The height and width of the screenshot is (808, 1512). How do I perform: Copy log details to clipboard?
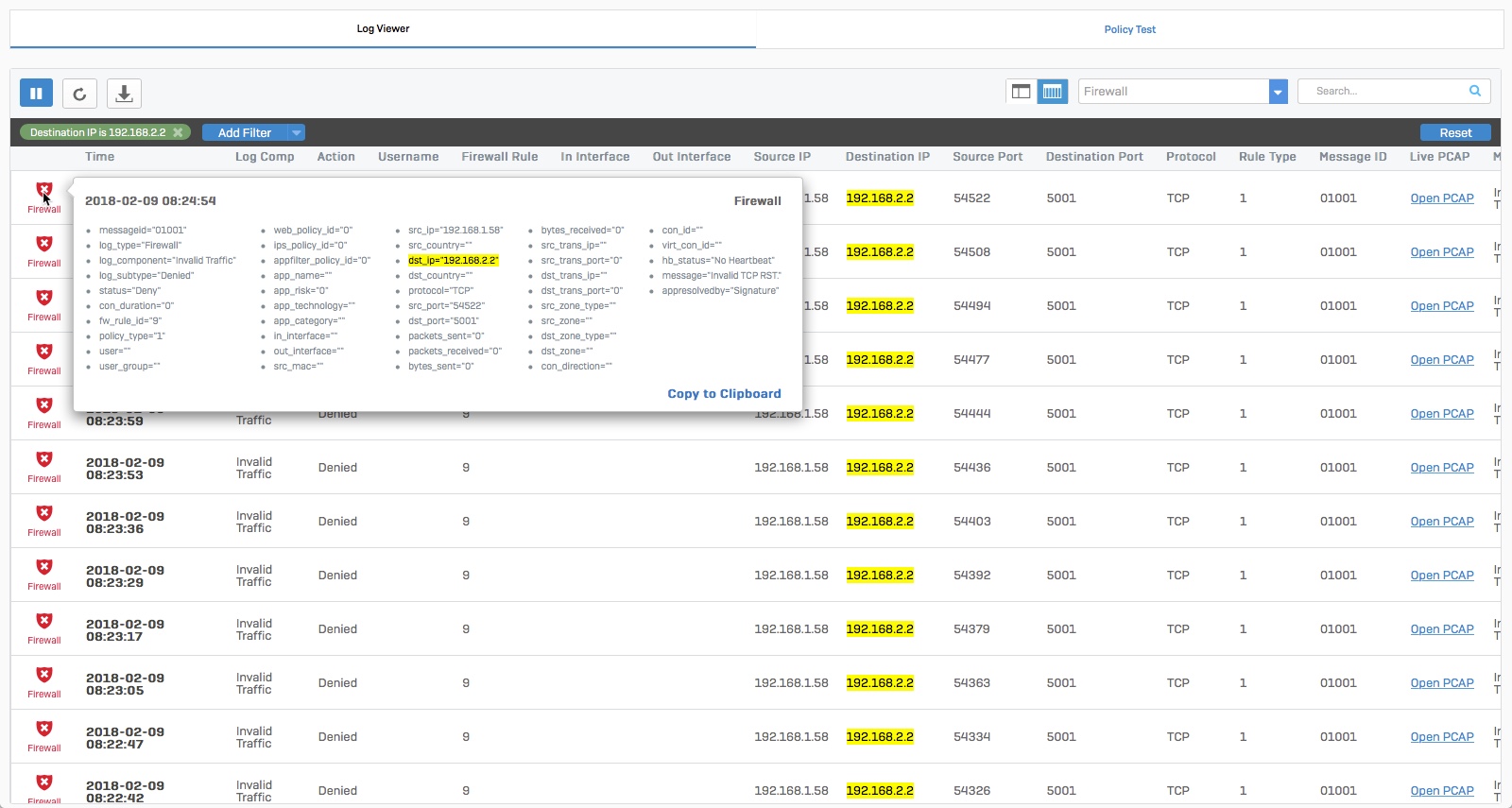(x=724, y=394)
